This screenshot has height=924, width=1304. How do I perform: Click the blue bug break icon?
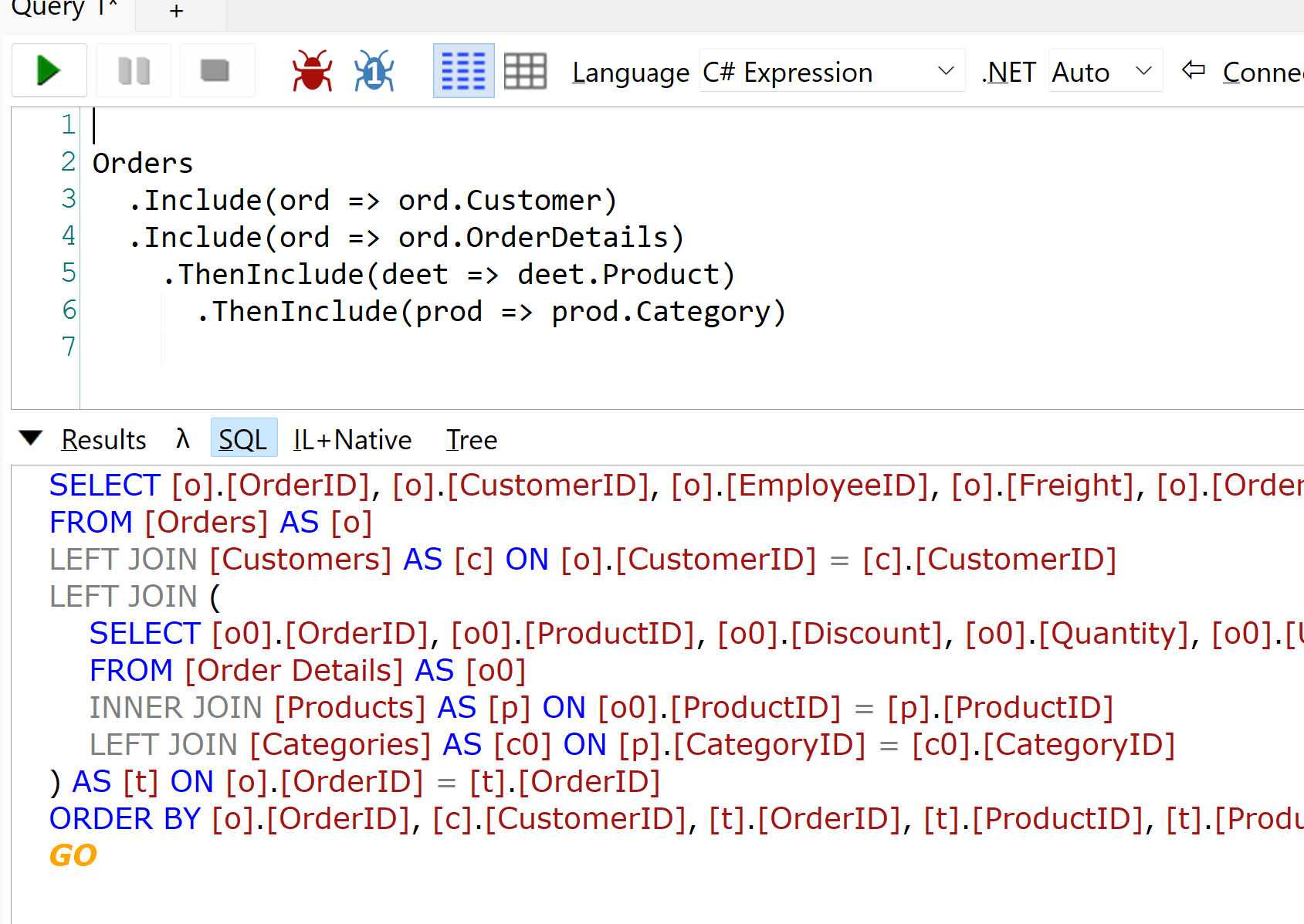click(x=374, y=71)
